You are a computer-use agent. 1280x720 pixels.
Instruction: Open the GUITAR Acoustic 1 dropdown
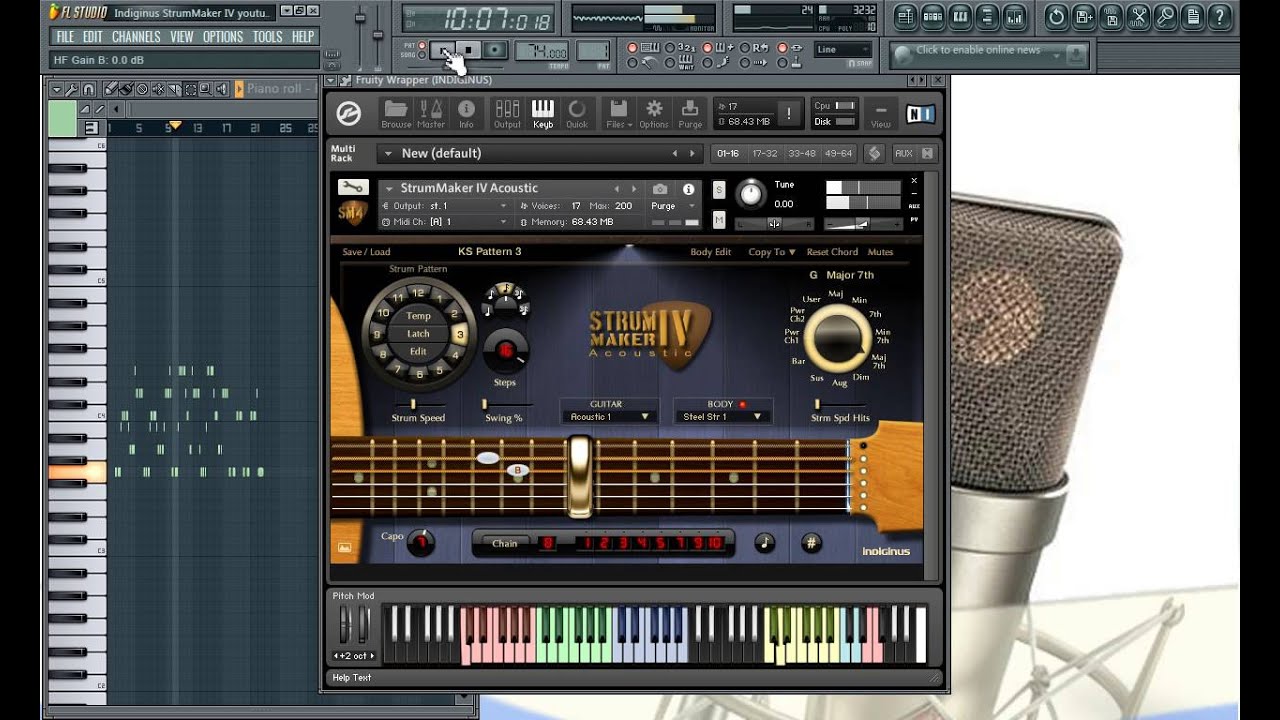(608, 416)
